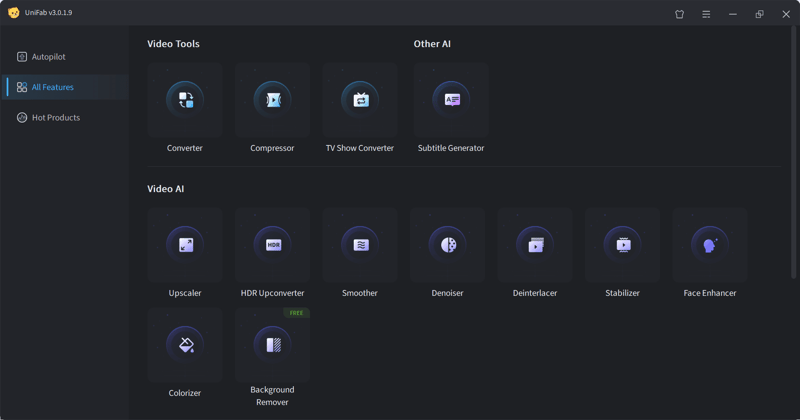Open the Background Remover tool
This screenshot has width=800, height=420.
tap(273, 345)
